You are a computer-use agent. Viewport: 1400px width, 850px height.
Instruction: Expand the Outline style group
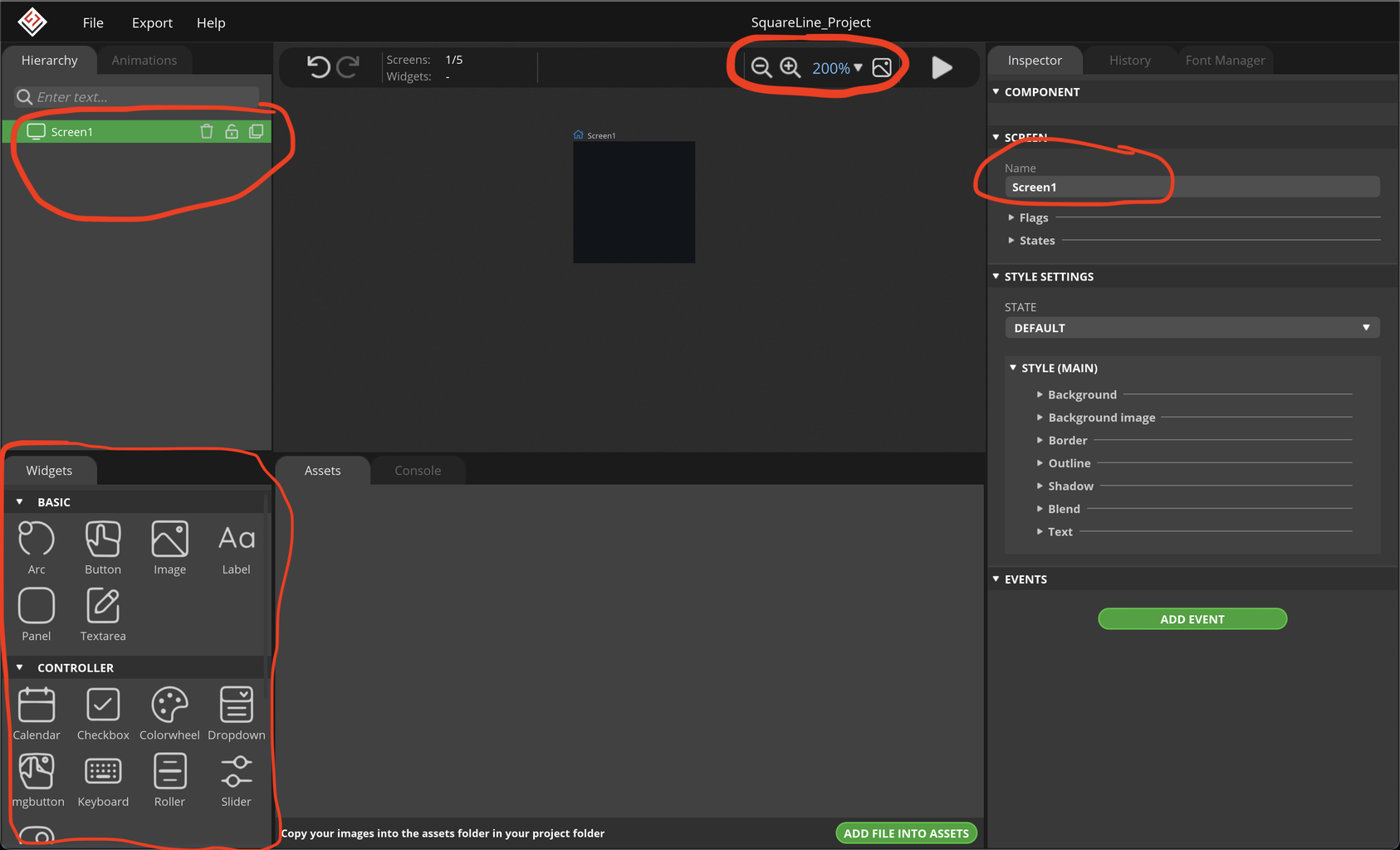tap(1039, 463)
